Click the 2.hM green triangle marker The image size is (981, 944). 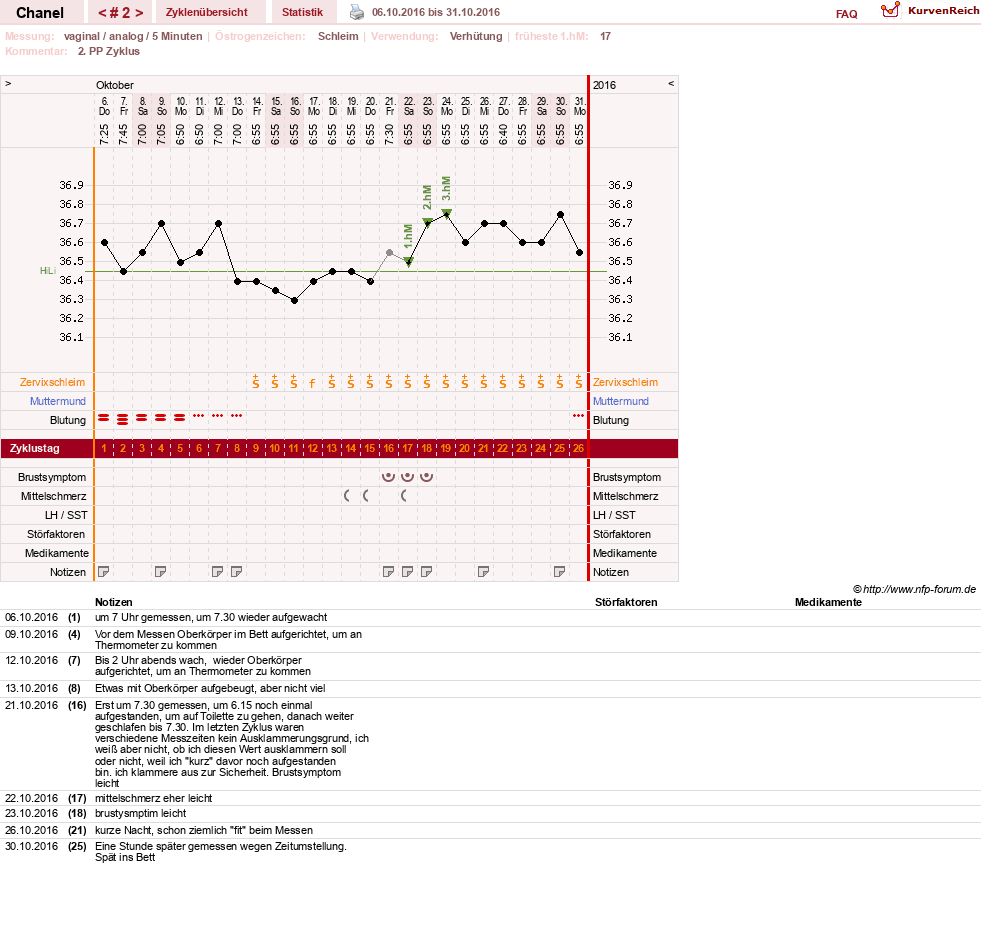click(427, 221)
